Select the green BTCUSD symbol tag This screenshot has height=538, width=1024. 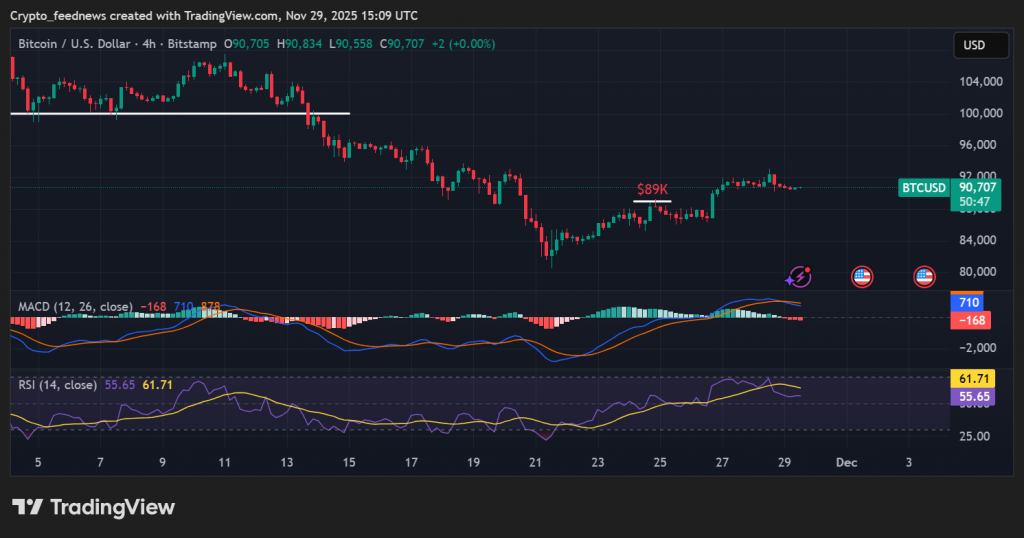click(923, 187)
